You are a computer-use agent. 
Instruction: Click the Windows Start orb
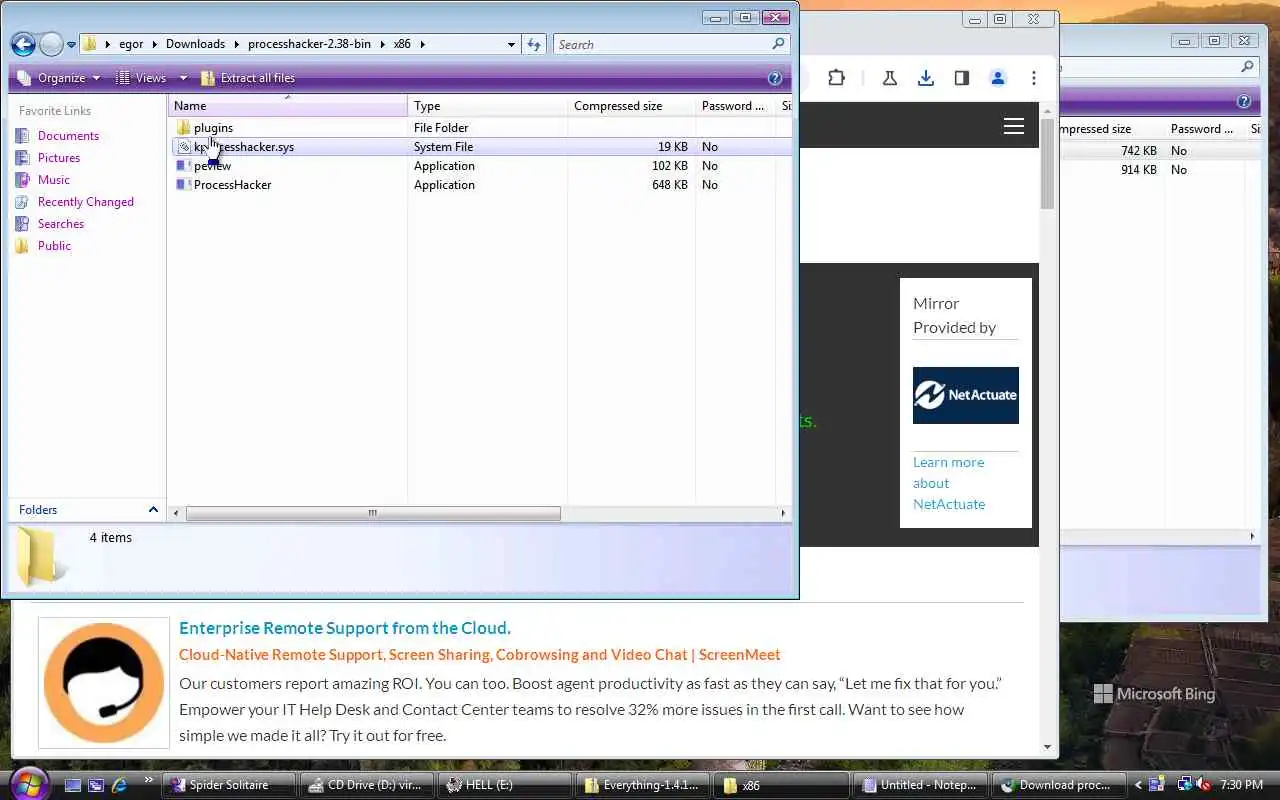pyautogui.click(x=27, y=783)
